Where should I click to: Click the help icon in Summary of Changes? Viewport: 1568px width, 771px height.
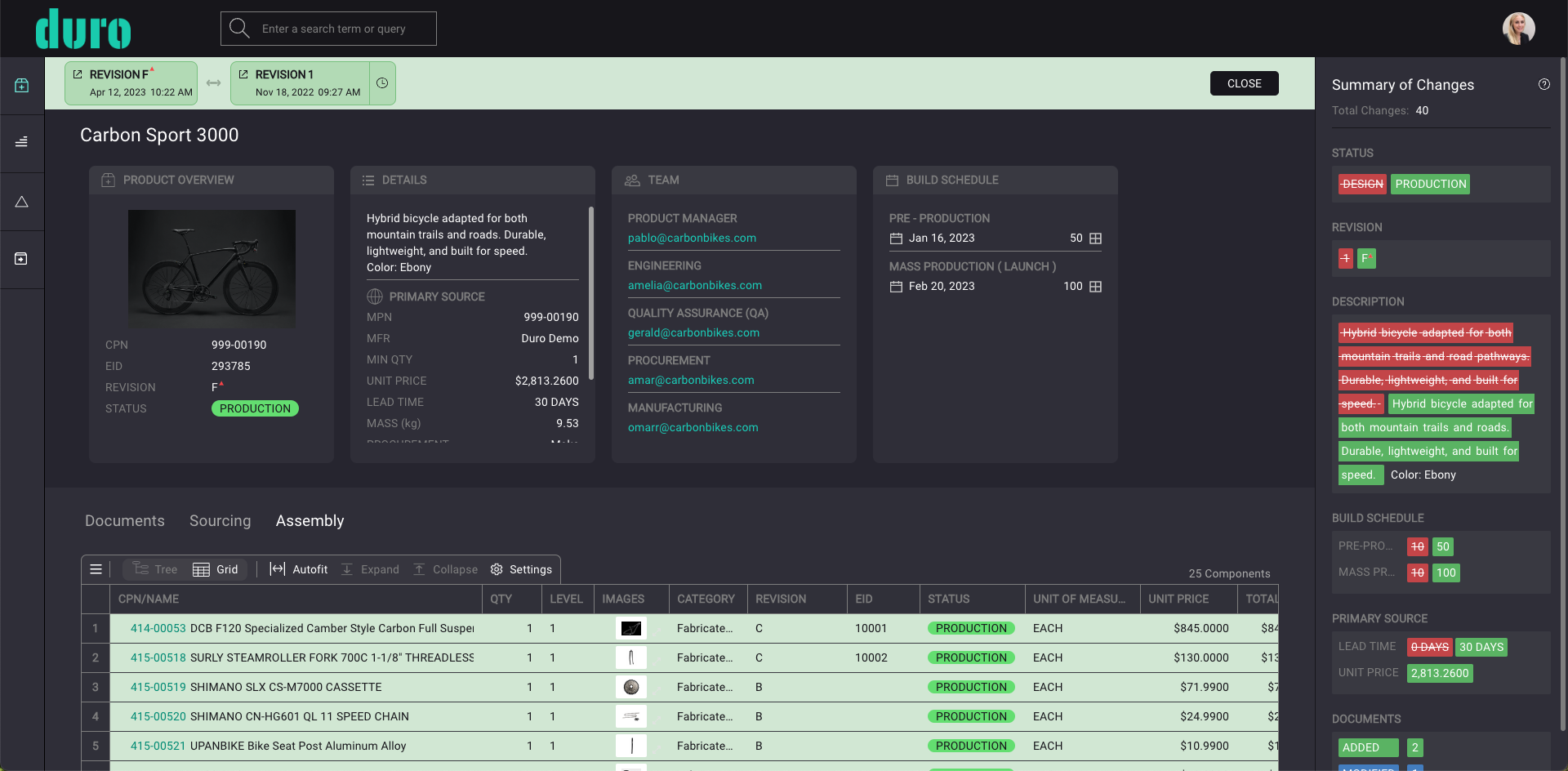pos(1543,84)
